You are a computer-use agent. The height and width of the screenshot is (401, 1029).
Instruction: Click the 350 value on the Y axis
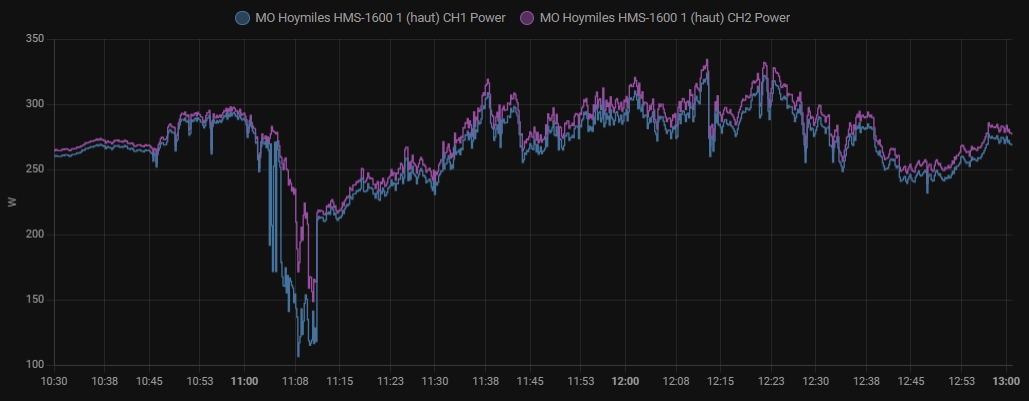pyautogui.click(x=35, y=39)
